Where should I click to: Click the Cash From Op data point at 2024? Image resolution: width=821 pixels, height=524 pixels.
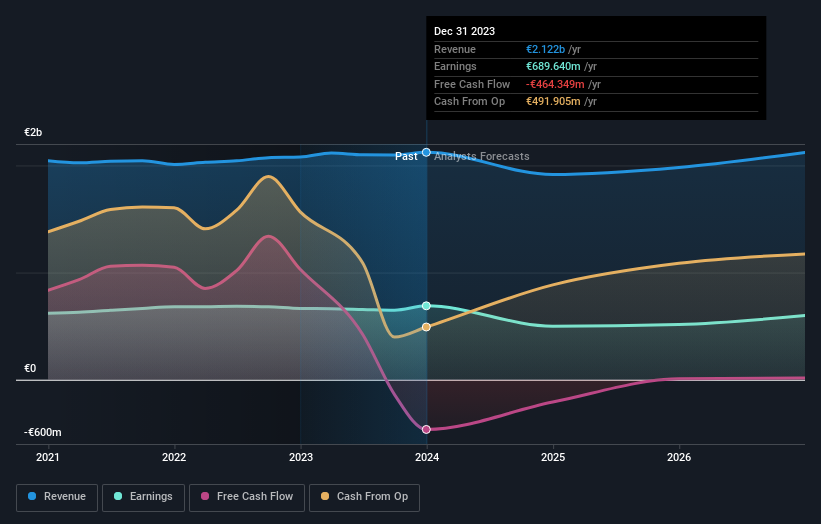click(426, 327)
